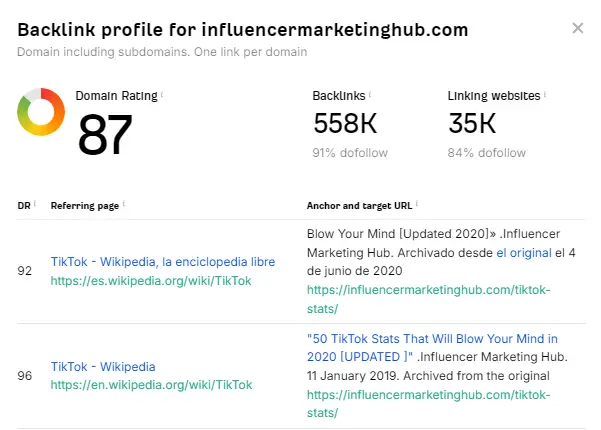601x430 pixels.
Task: Close the backlink profile panel
Action: [x=578, y=28]
